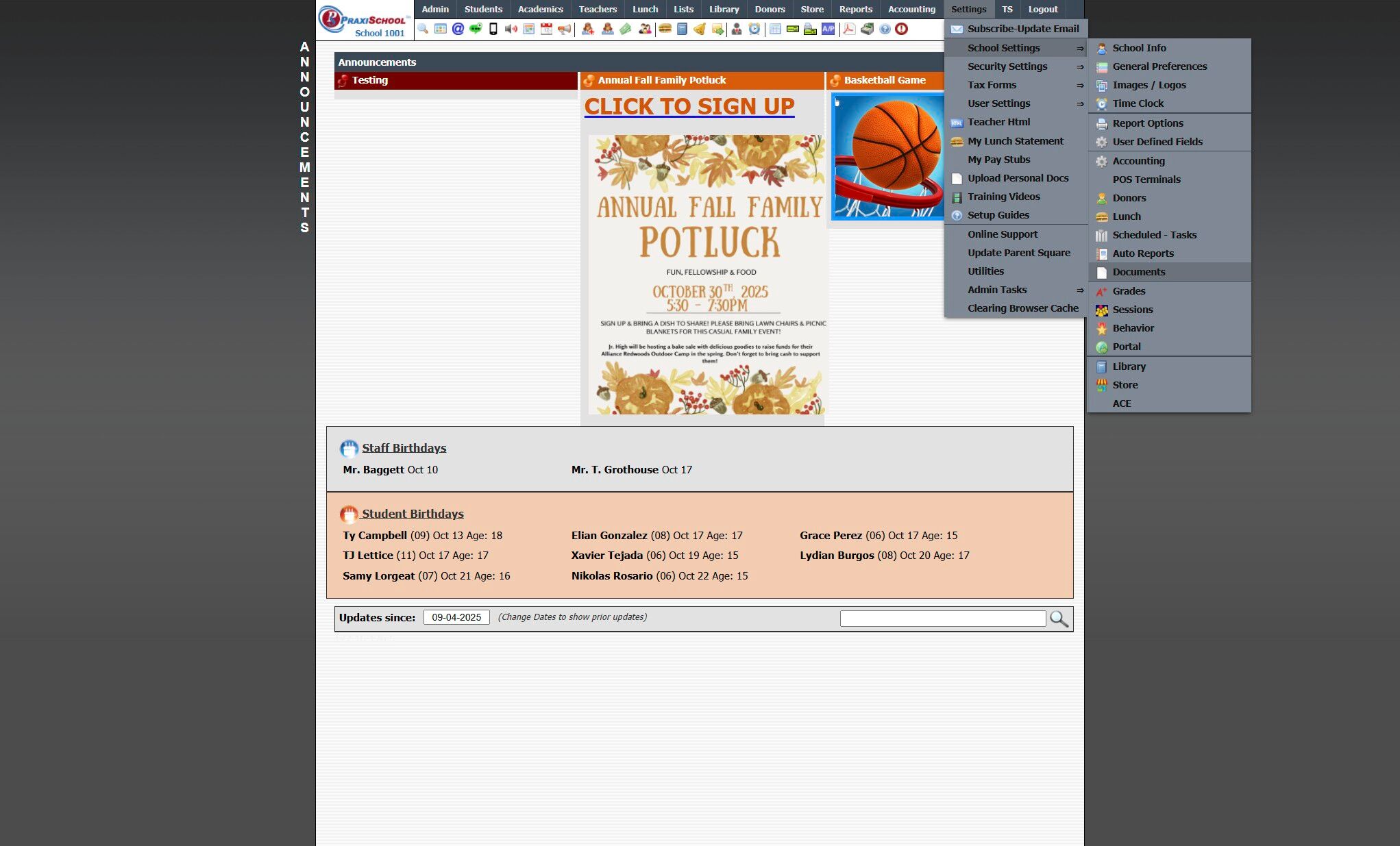This screenshot has width=1400, height=846.
Task: Click the blue help question mark icon
Action: click(x=885, y=29)
